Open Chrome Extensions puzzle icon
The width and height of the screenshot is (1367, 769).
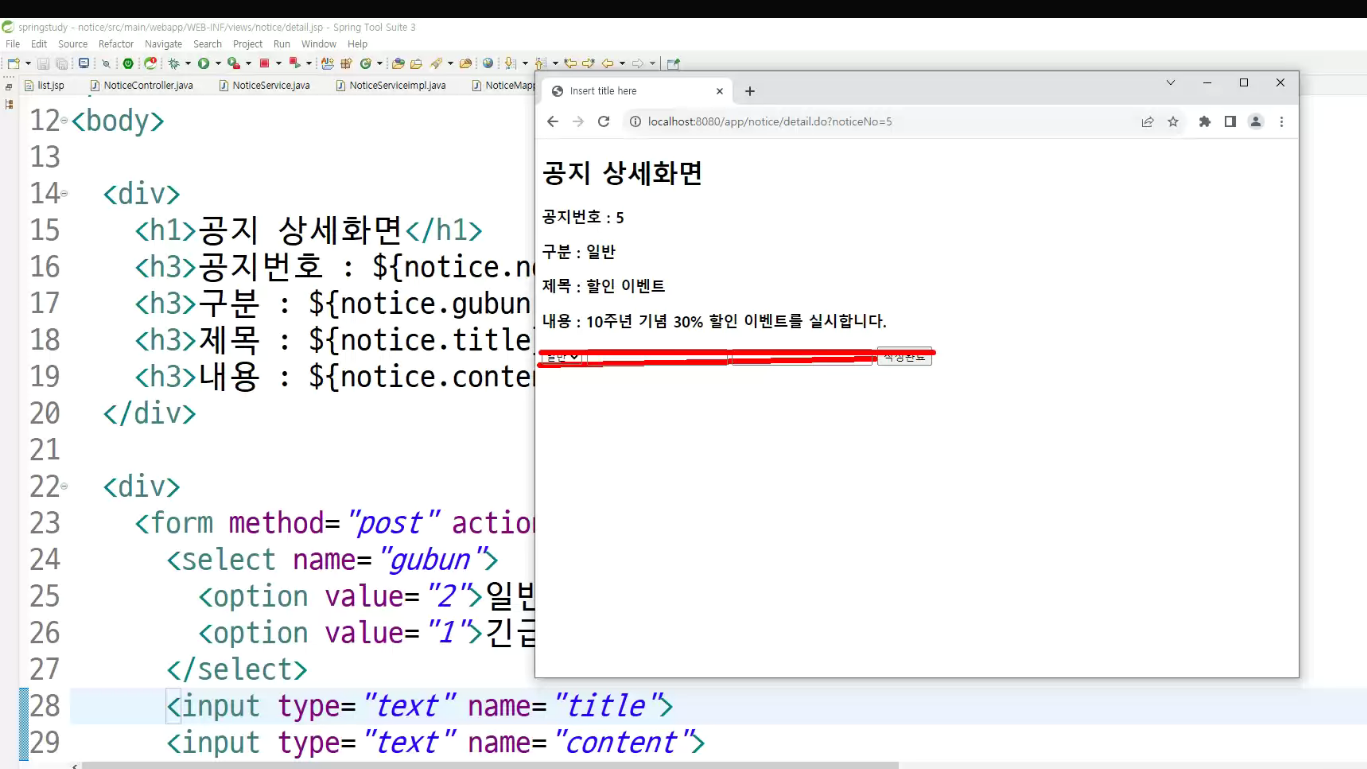(1204, 122)
